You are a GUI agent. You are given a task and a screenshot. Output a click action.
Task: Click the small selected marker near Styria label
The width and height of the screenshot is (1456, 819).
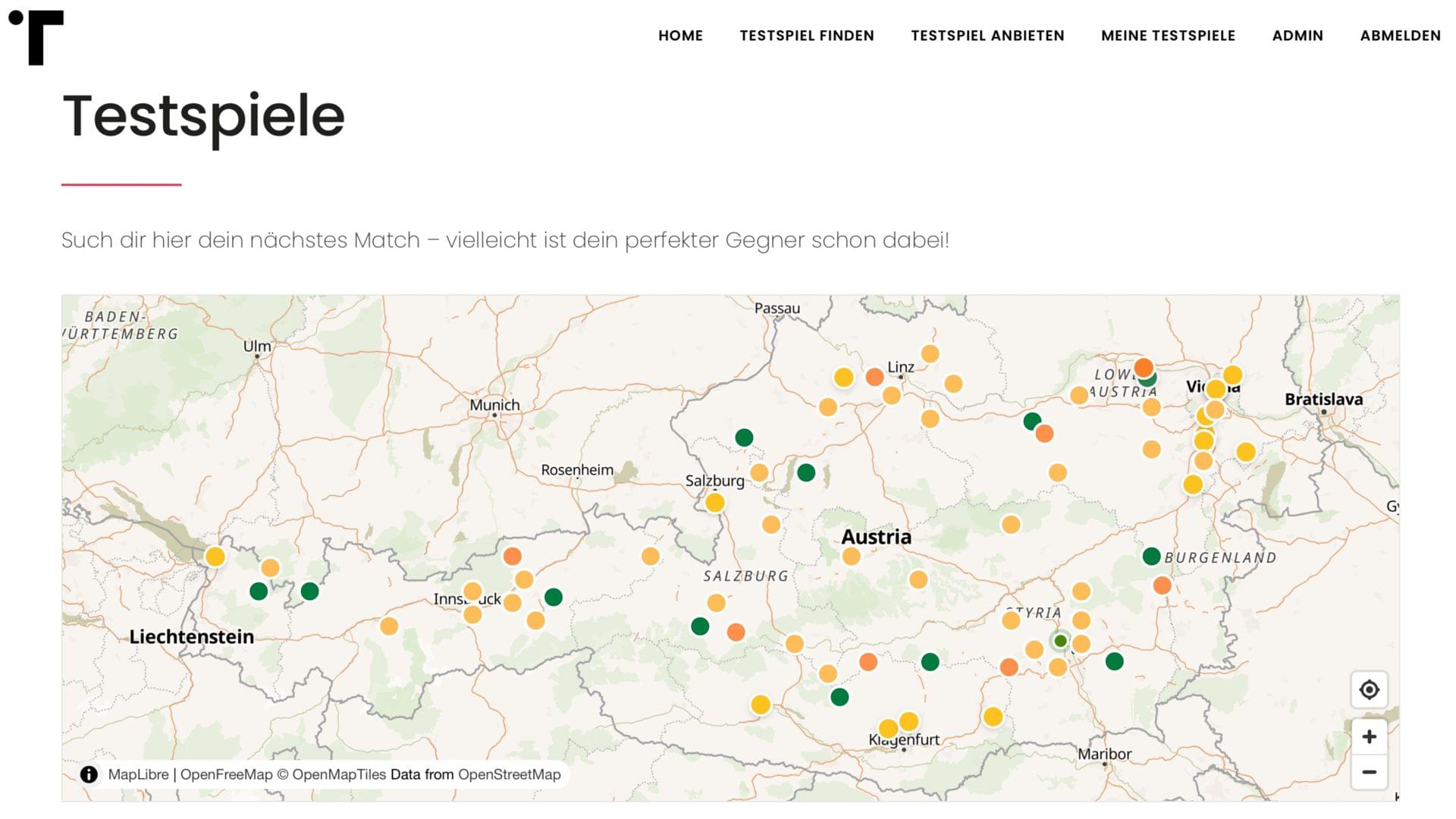tap(1060, 642)
